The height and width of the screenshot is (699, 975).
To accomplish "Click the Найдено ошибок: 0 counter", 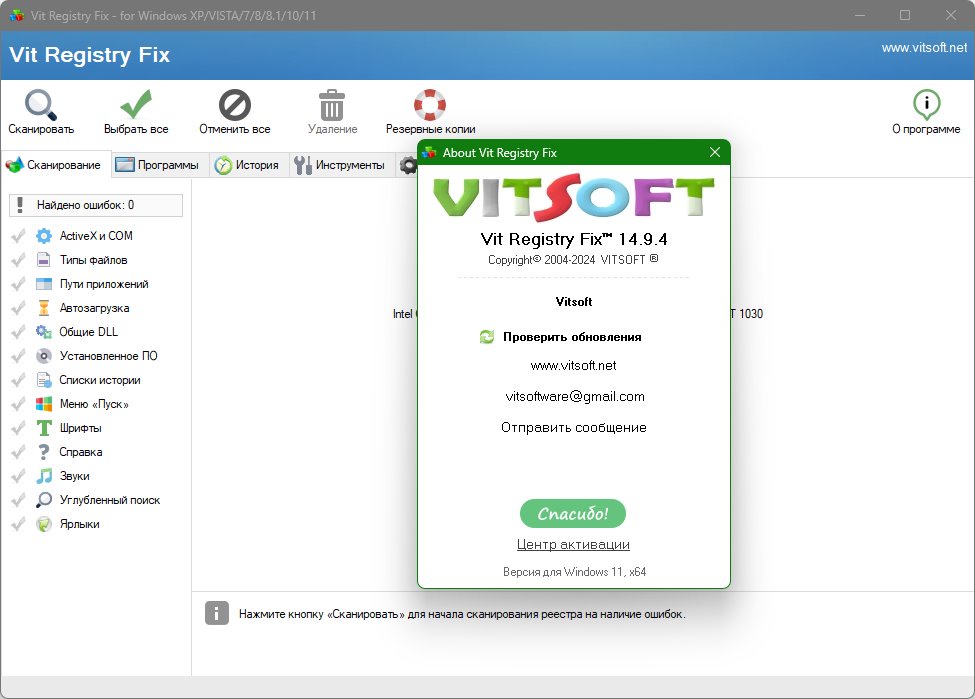I will click(96, 205).
